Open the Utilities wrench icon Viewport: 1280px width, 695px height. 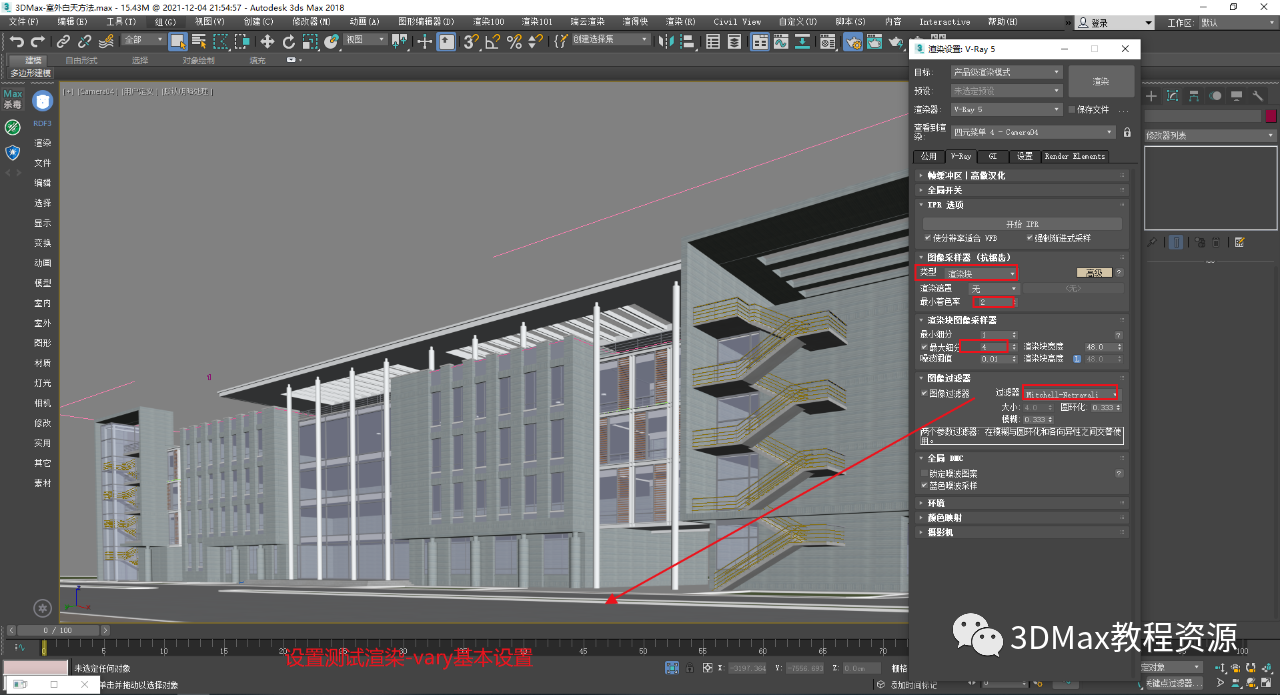pyautogui.click(x=1258, y=96)
